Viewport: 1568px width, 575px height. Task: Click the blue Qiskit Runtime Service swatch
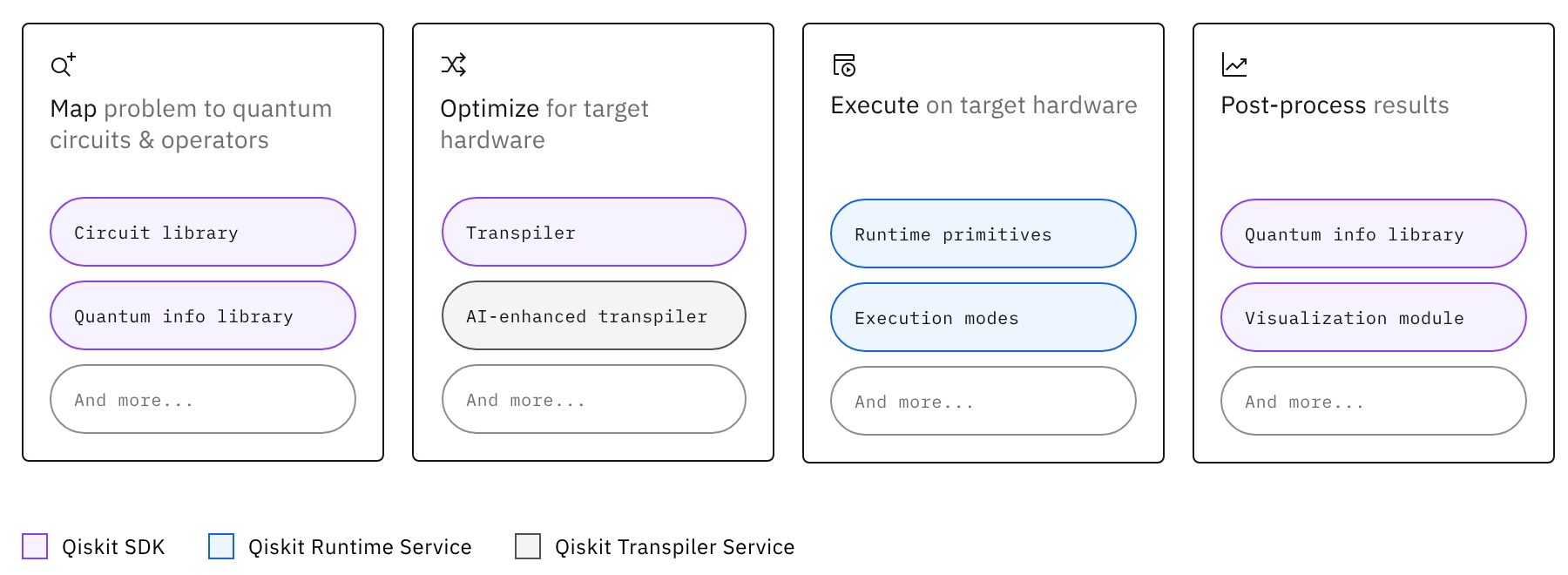[221, 546]
